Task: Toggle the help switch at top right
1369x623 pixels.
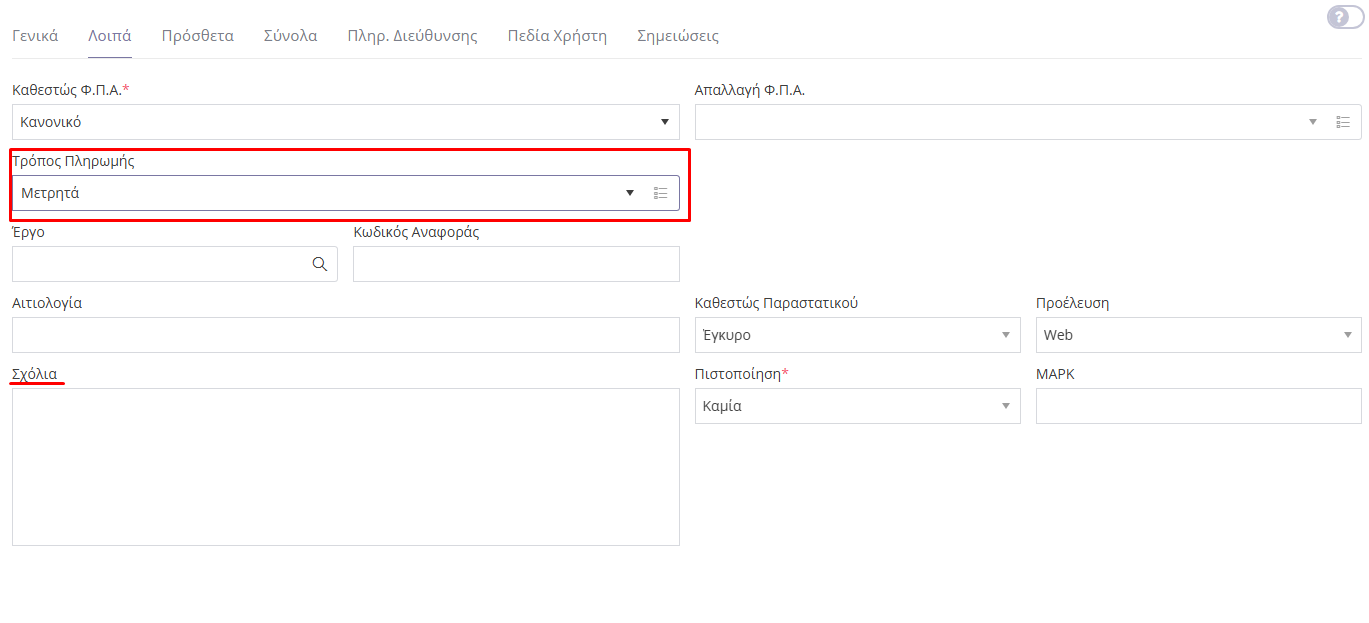Action: pos(1344,17)
